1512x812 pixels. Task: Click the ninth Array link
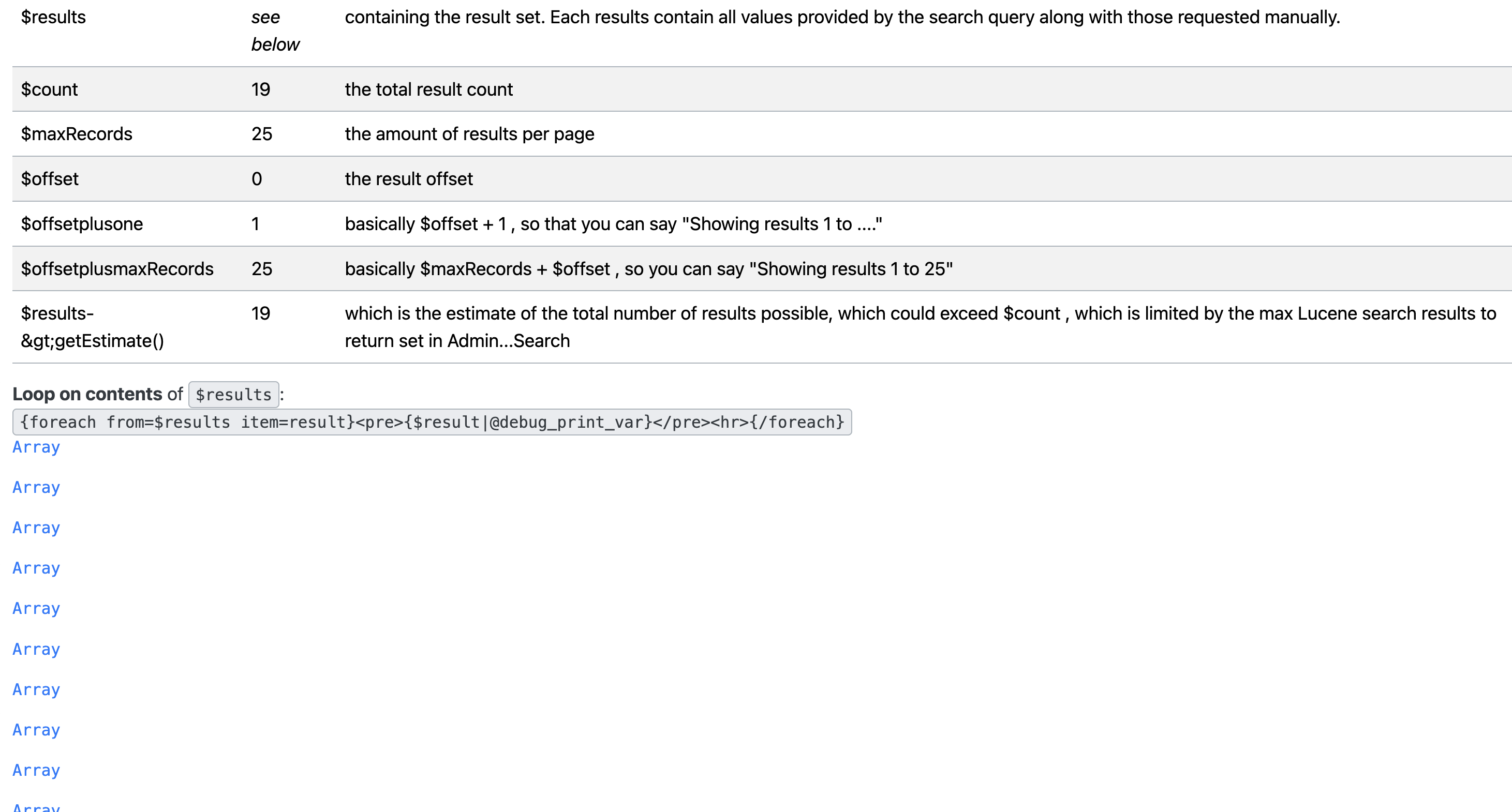(x=36, y=770)
